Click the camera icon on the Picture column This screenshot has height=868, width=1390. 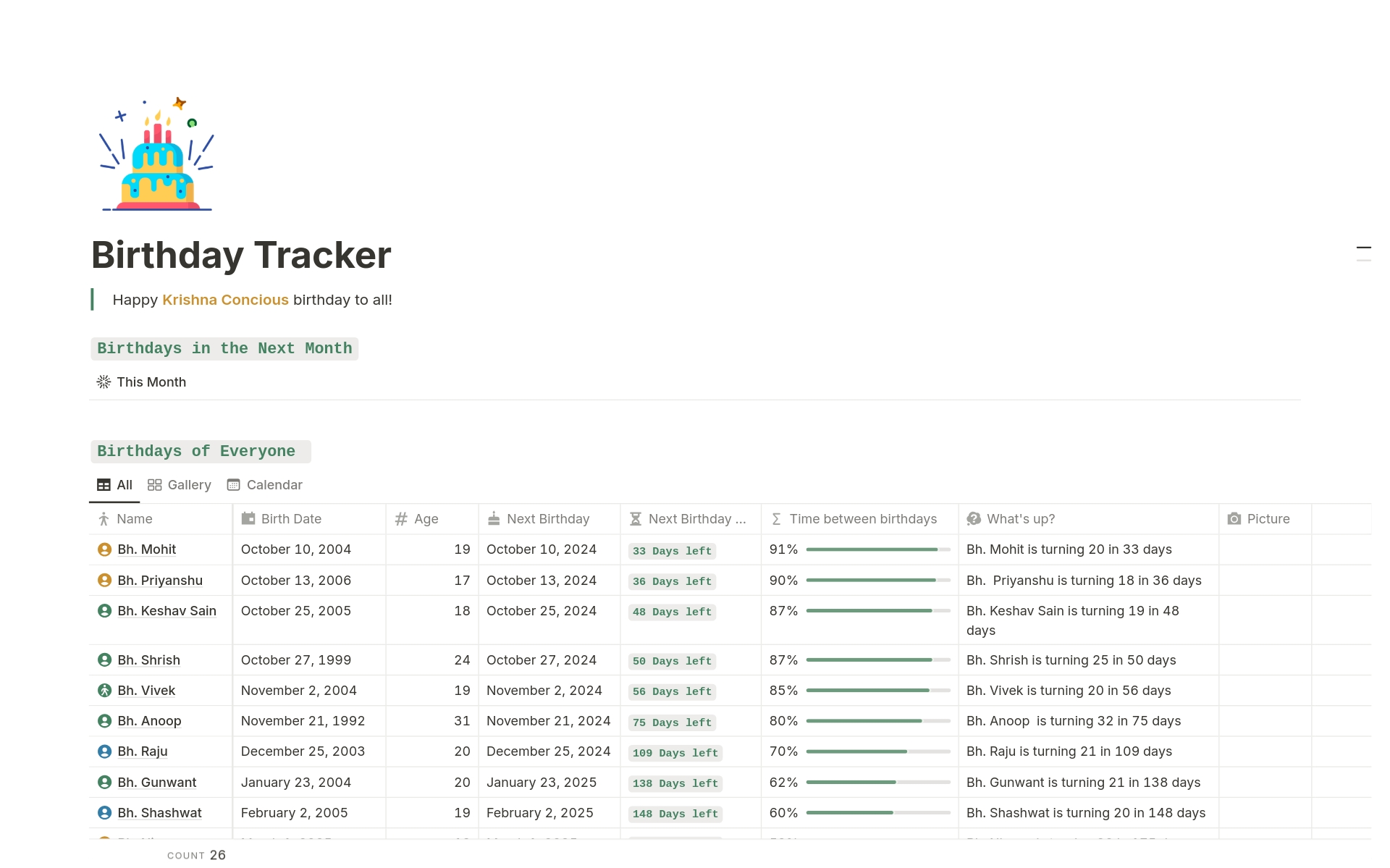[x=1234, y=519]
